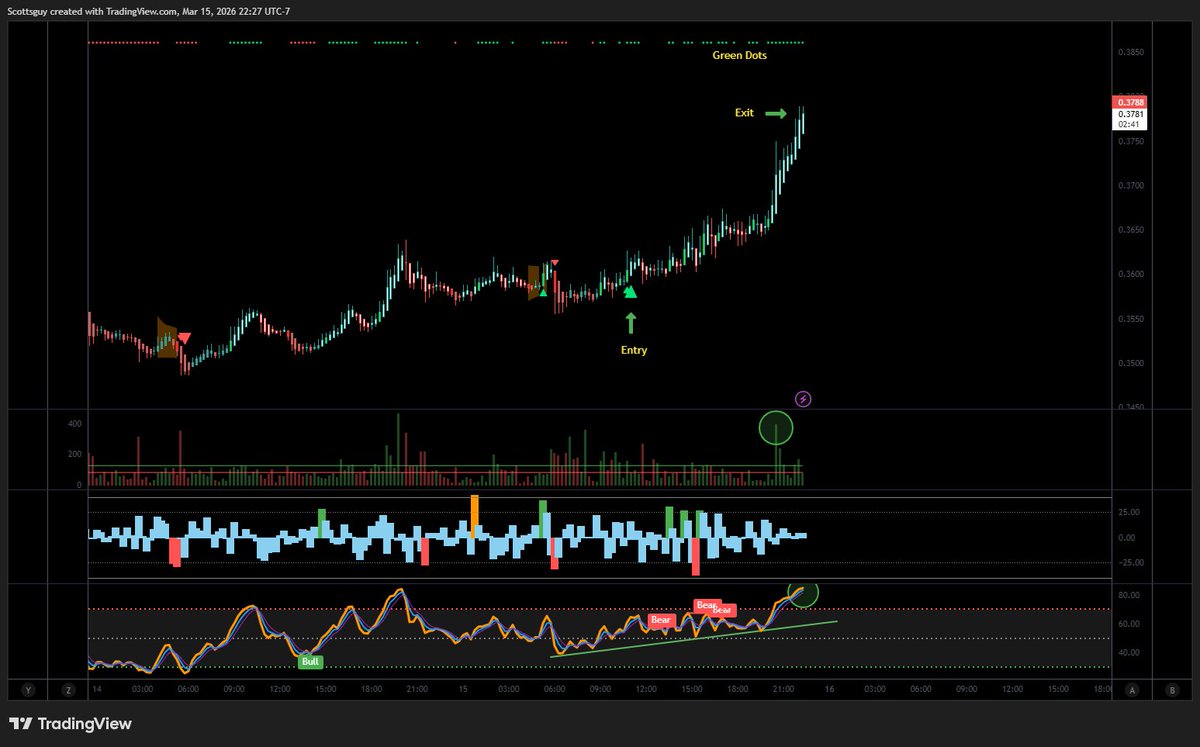1200x747 pixels.
Task: Click the -25.00 oscillator axis value
Action: pos(1131,562)
